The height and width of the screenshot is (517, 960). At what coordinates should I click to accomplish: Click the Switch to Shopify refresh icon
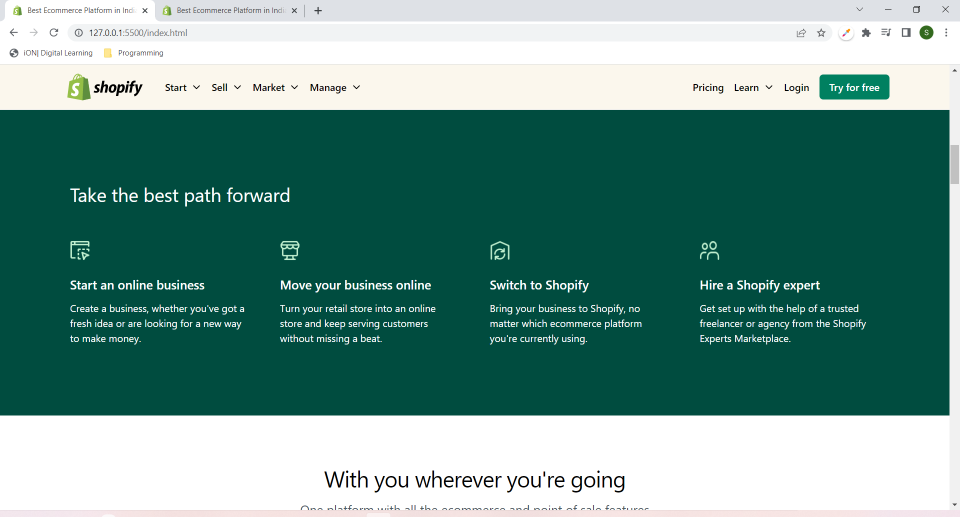click(500, 251)
